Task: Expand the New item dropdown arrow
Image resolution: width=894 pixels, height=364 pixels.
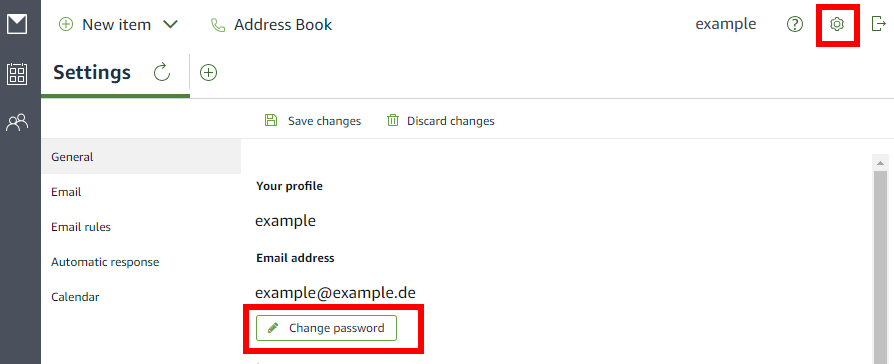Action: click(170, 25)
